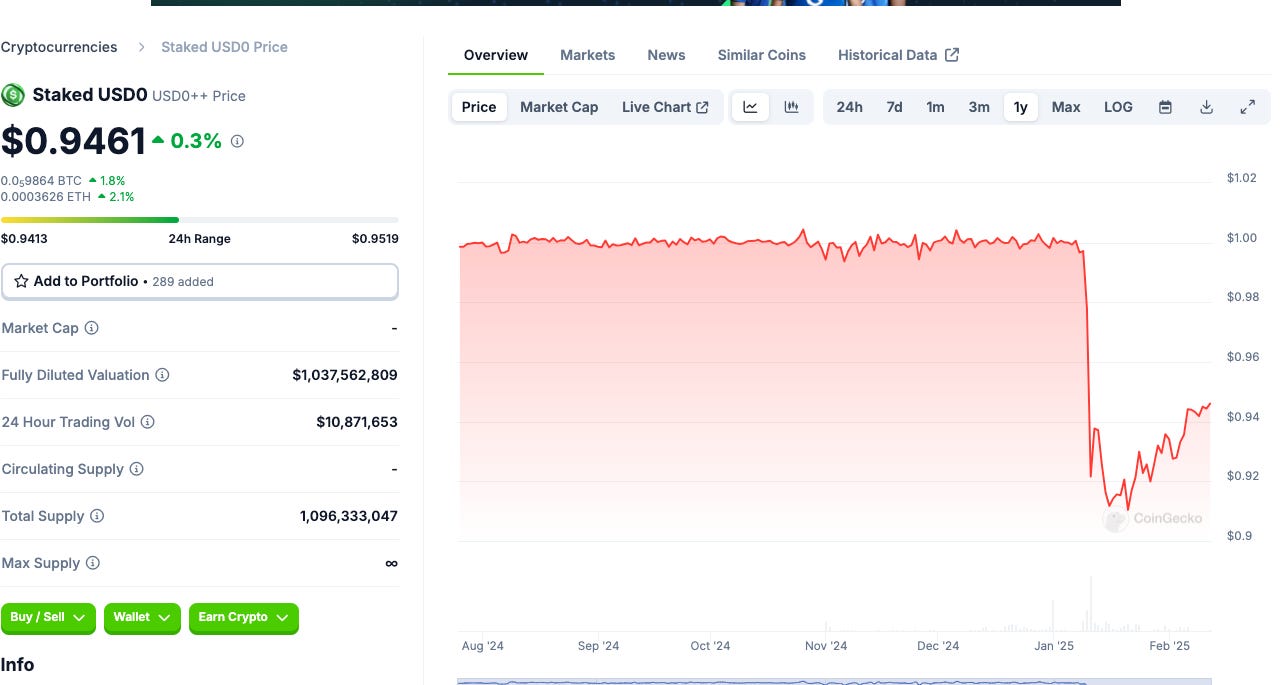Switch to the Markets tab
The image size is (1282, 685).
(587, 55)
